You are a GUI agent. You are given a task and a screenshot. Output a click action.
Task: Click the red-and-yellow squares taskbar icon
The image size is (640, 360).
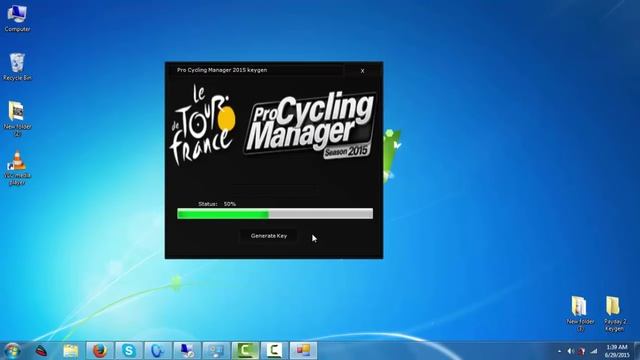tap(303, 351)
